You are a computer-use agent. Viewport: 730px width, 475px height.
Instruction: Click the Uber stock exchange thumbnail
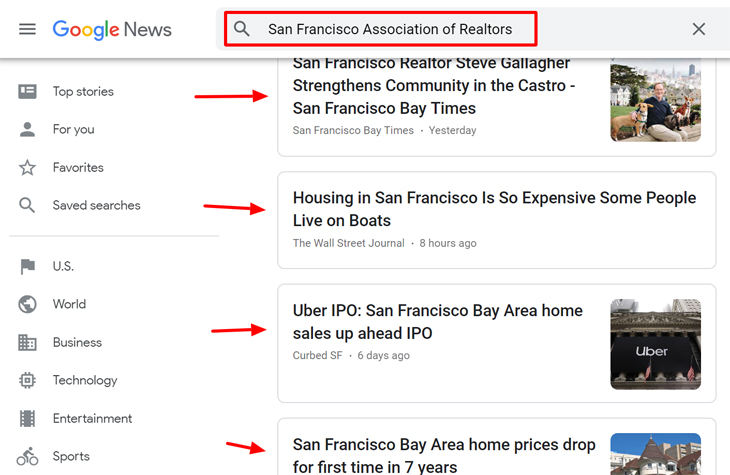pos(656,344)
